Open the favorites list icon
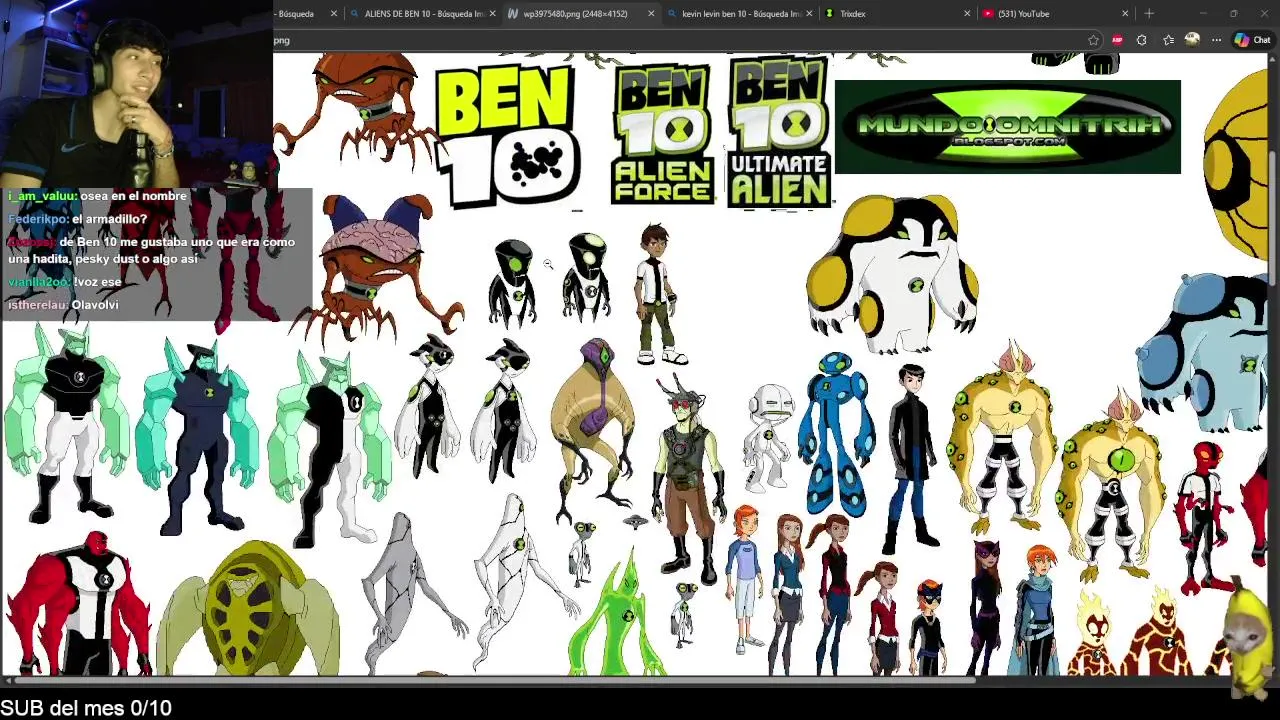Image resolution: width=1280 pixels, height=720 pixels. 1168,40
